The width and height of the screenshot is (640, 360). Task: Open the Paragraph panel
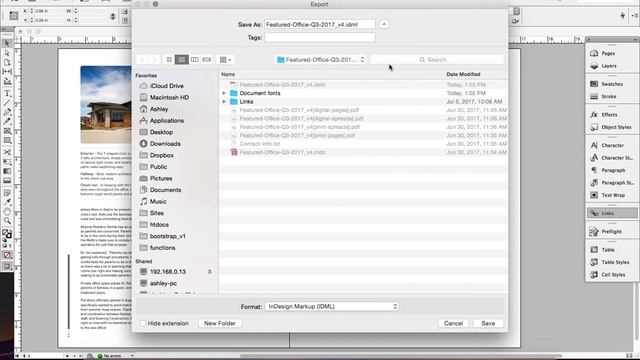pos(612,170)
